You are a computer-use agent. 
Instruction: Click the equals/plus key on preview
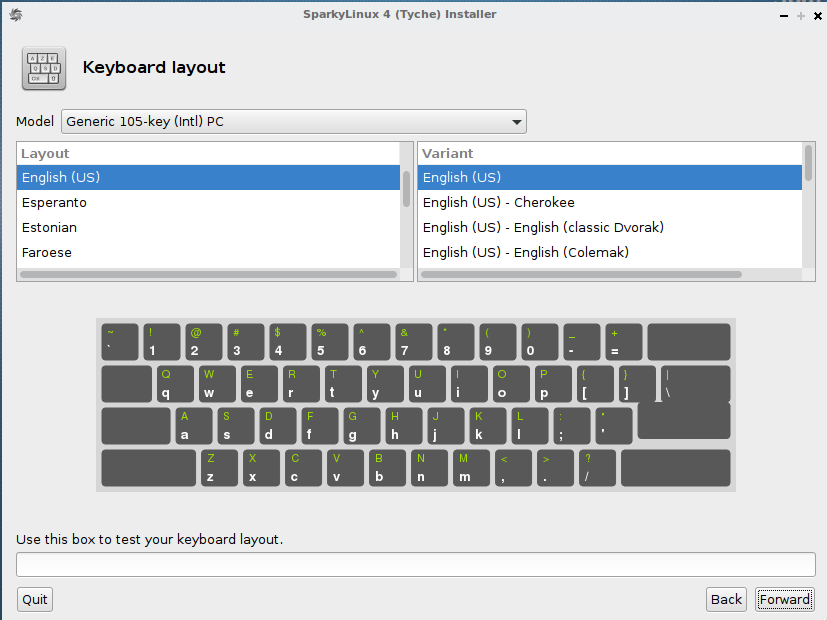pos(624,342)
